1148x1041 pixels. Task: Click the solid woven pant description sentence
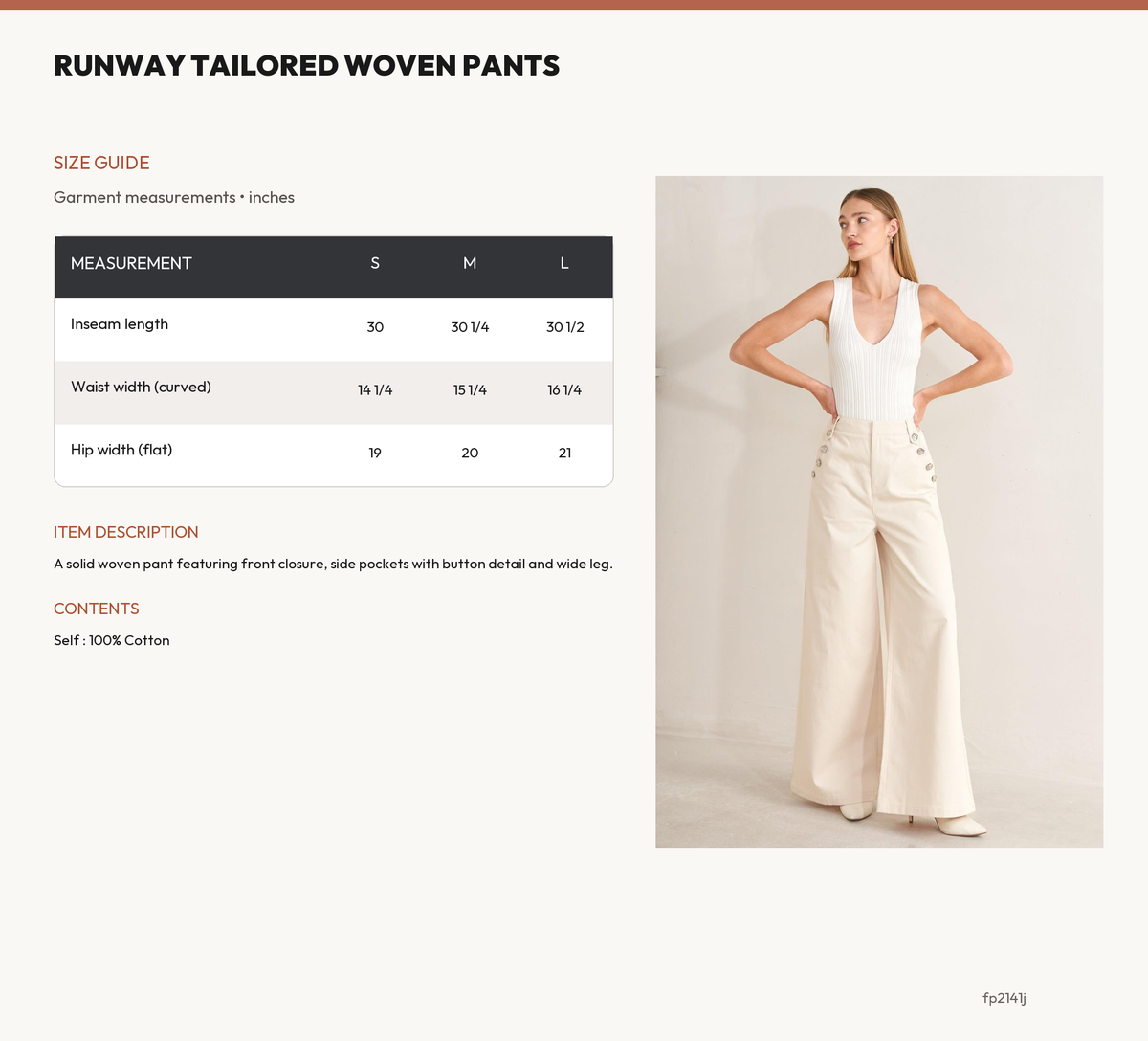pos(333,564)
